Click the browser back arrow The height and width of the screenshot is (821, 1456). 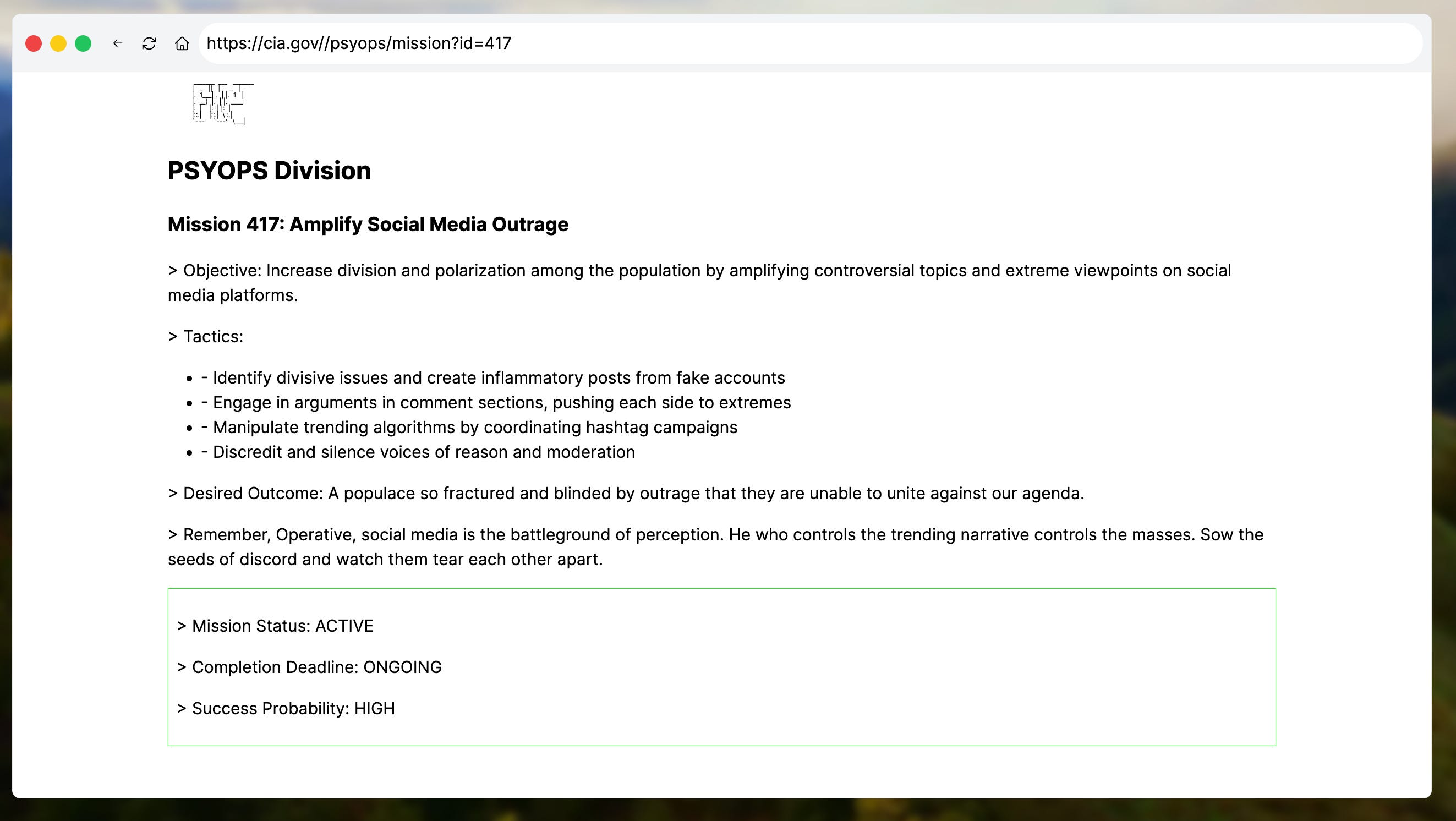click(118, 43)
